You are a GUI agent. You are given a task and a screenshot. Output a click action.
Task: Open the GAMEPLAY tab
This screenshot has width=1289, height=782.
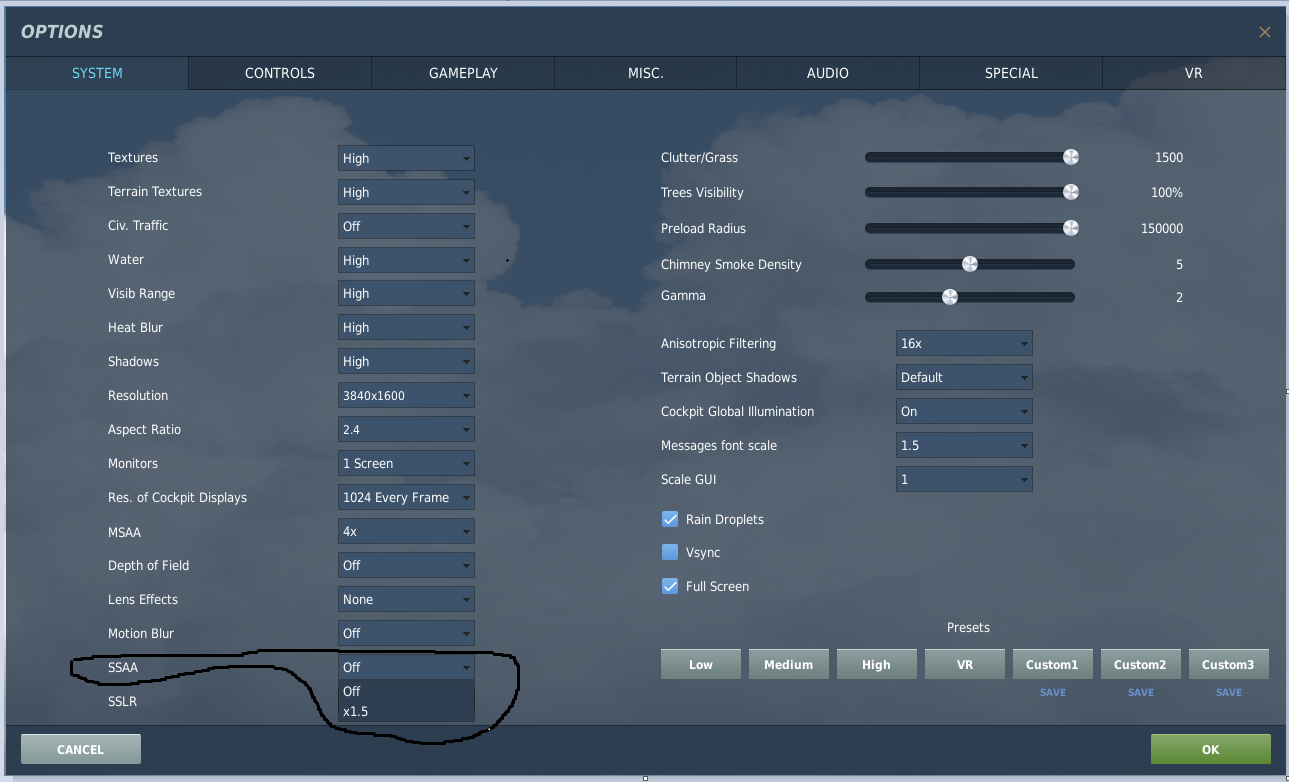[x=463, y=73]
